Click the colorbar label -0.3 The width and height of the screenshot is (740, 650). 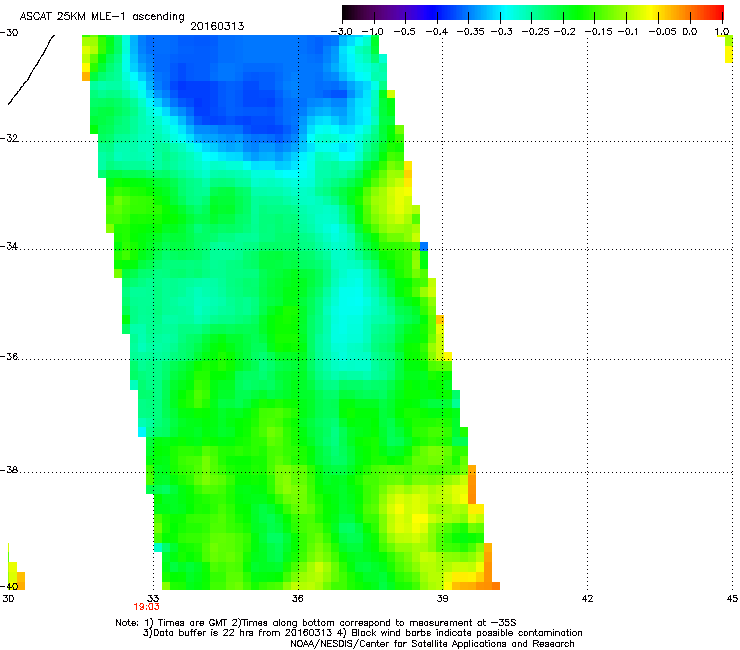[500, 31]
